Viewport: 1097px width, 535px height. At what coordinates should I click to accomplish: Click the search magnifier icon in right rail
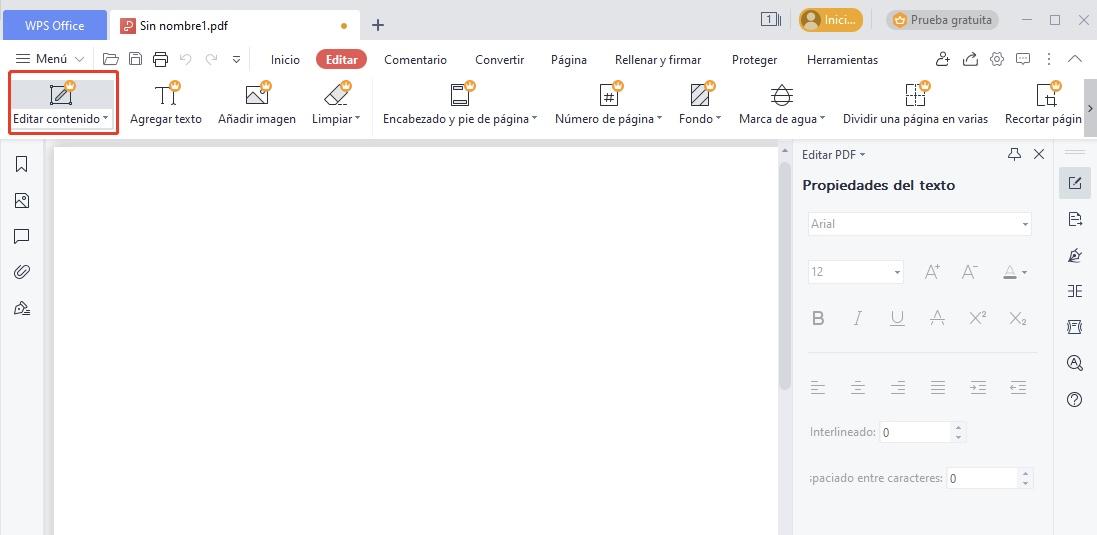click(x=1075, y=363)
